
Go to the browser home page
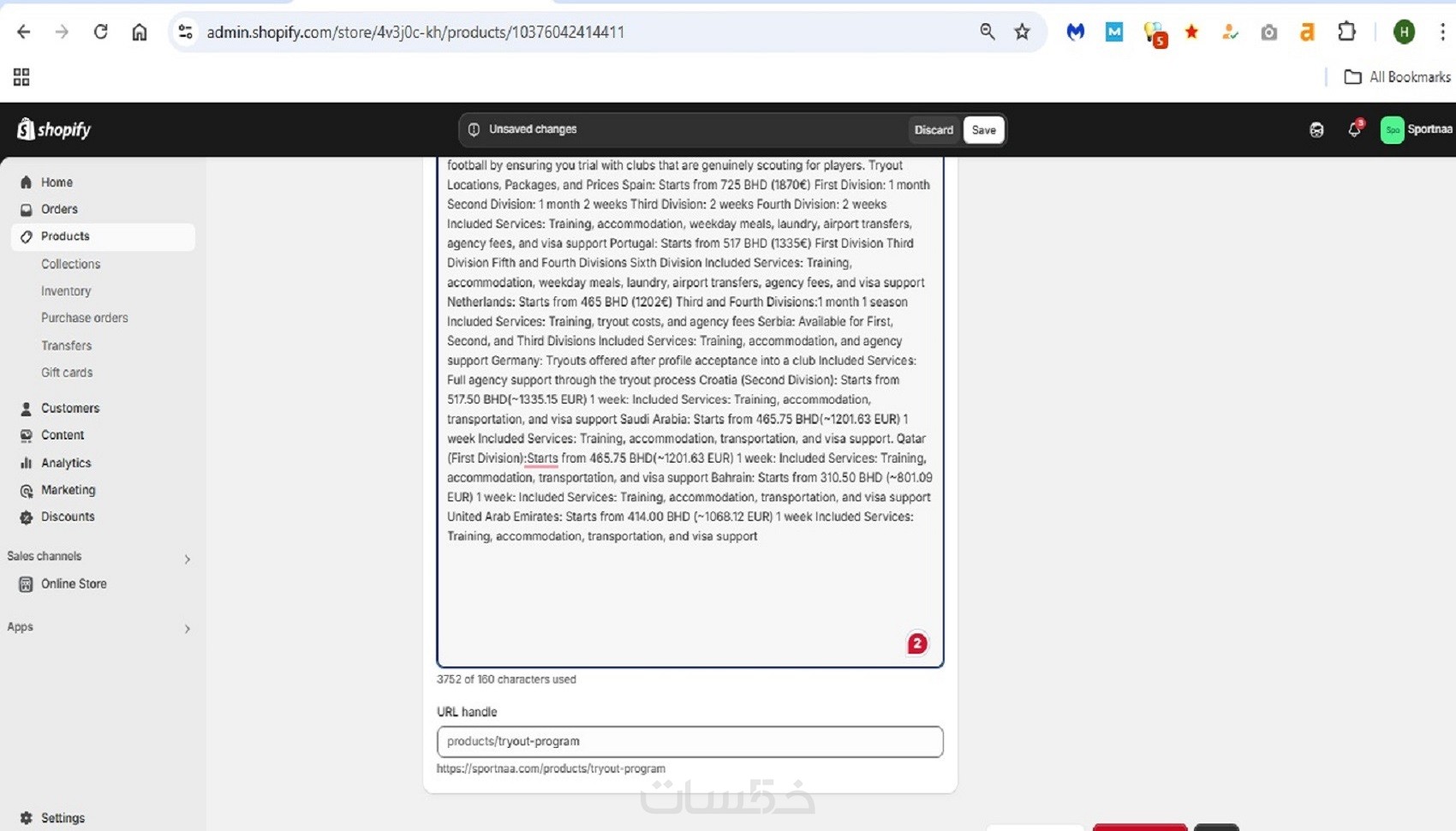140,32
